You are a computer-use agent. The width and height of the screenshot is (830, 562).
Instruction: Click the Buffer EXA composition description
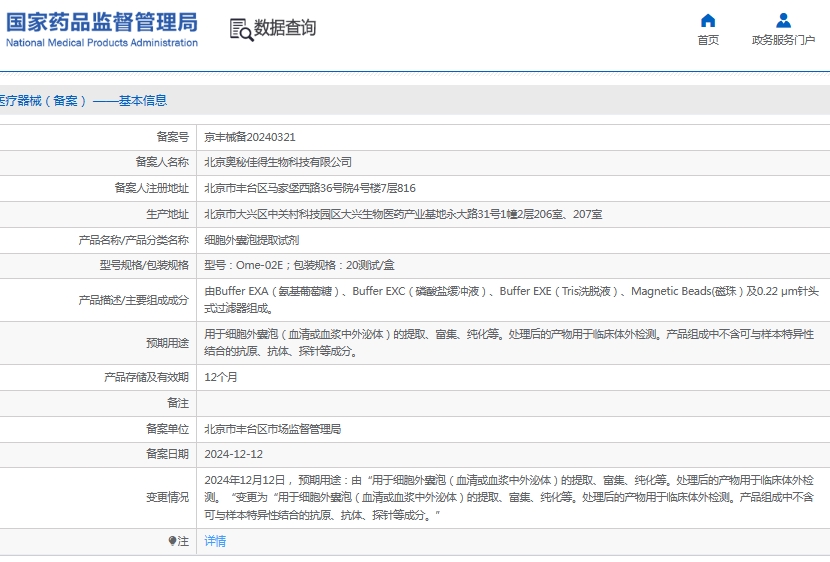coord(511,300)
